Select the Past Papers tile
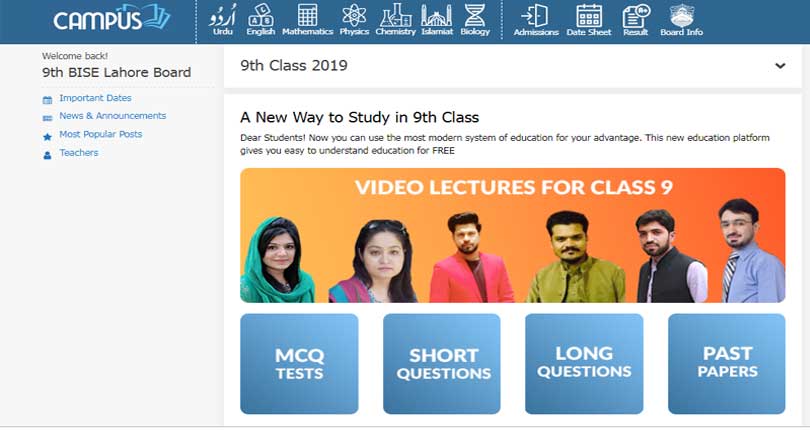 tap(726, 364)
